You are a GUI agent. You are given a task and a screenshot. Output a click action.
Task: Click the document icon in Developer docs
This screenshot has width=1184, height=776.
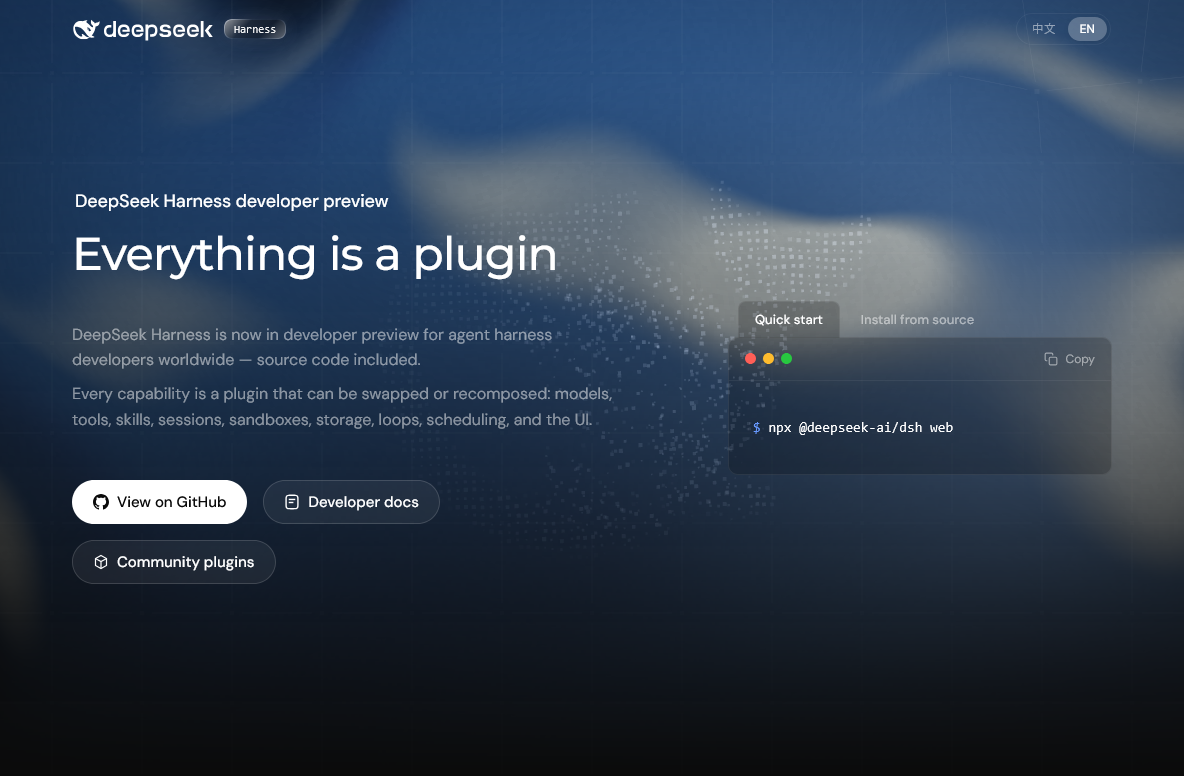(x=291, y=502)
